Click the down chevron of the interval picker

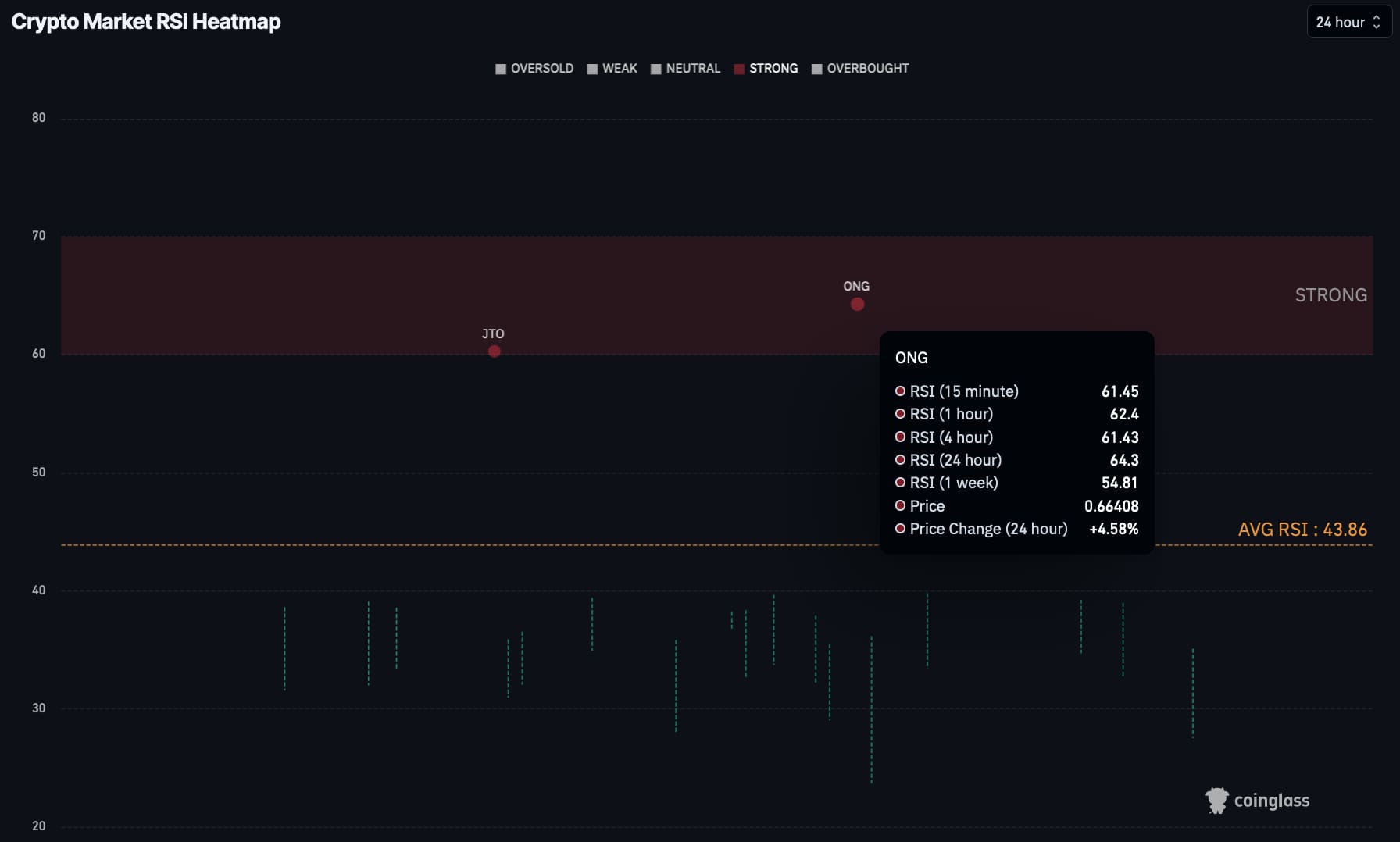(x=1378, y=26)
